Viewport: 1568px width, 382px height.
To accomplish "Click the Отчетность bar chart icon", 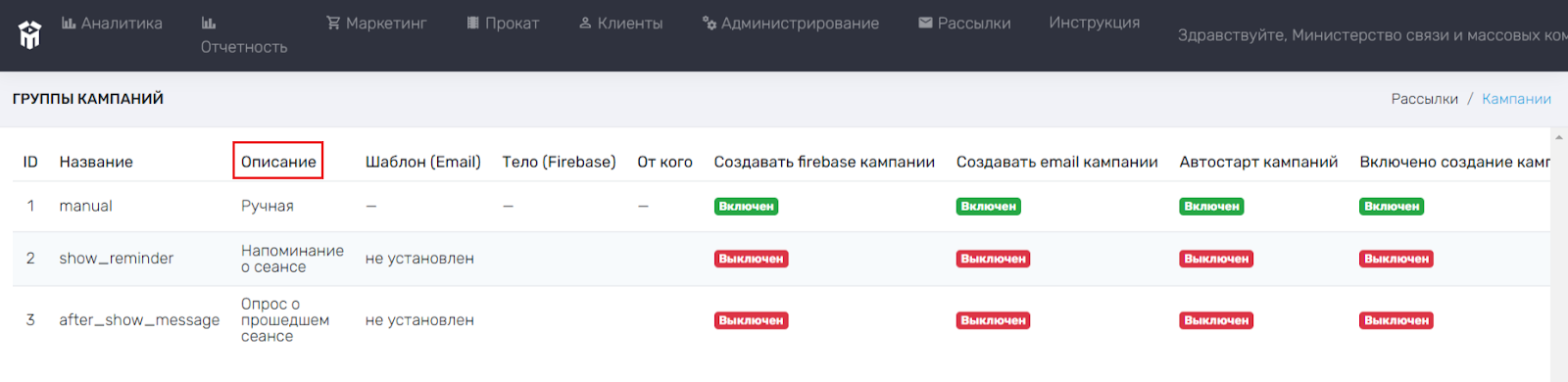I will [209, 23].
